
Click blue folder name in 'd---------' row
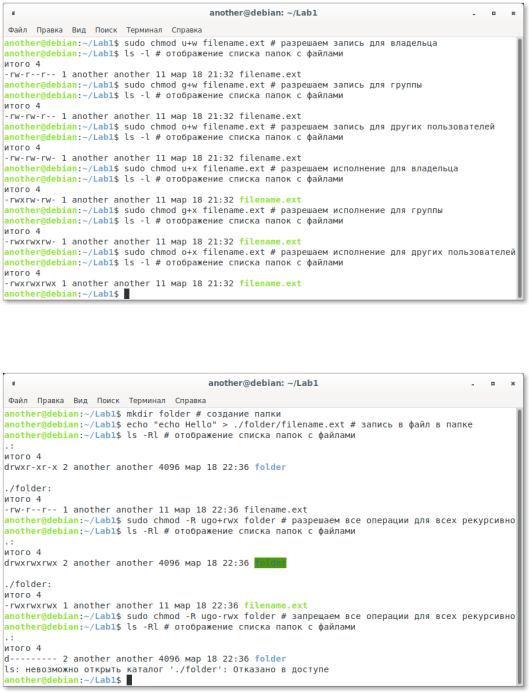tap(270, 659)
